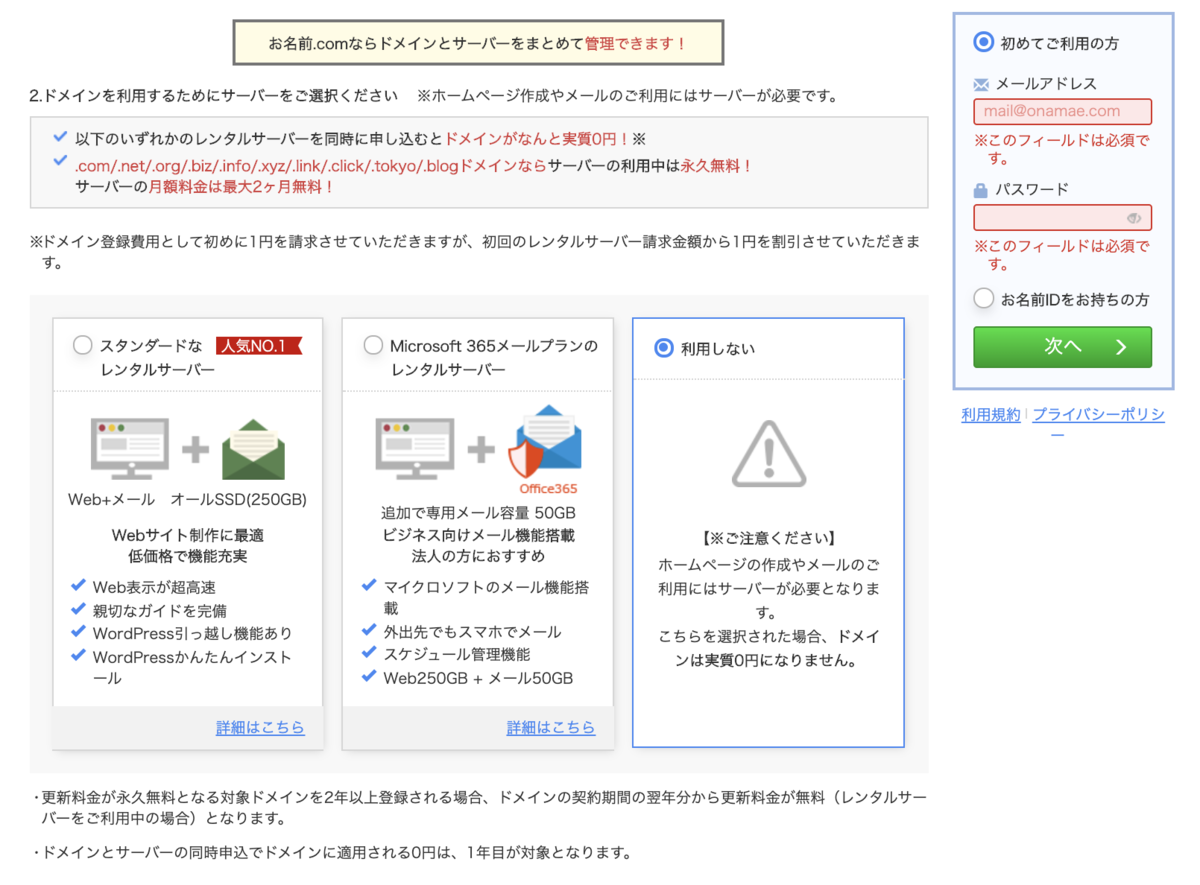Click the plus sign in standard server card
The image size is (1200, 885).
196,449
